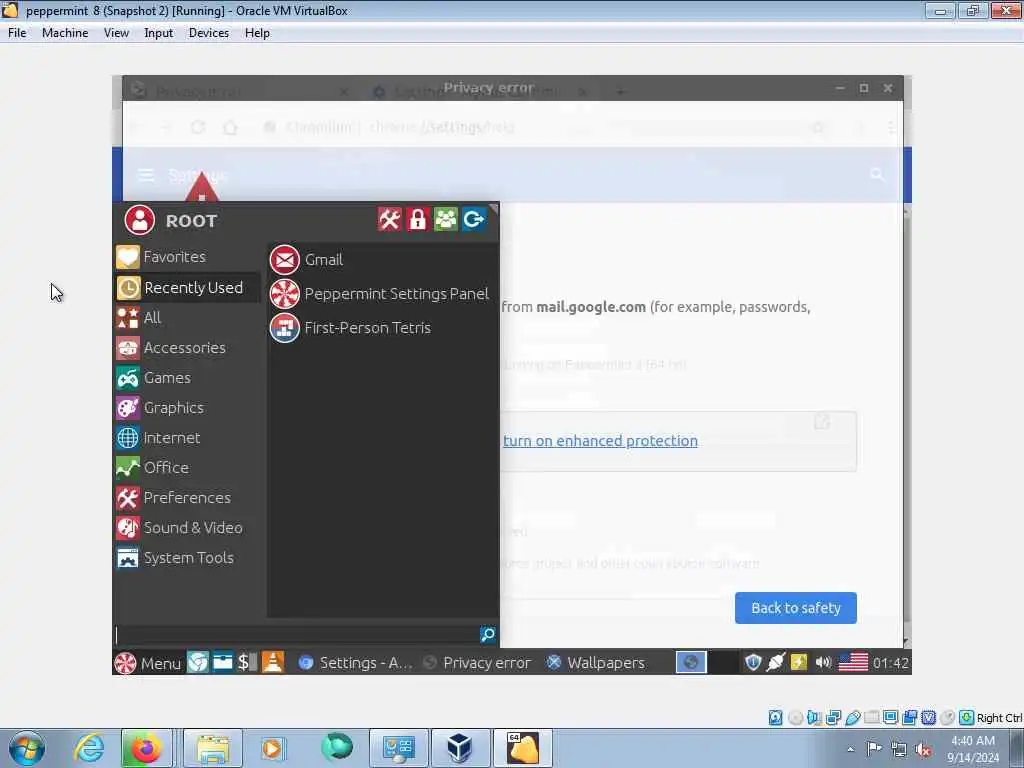Click the menu search text field

(x=296, y=635)
